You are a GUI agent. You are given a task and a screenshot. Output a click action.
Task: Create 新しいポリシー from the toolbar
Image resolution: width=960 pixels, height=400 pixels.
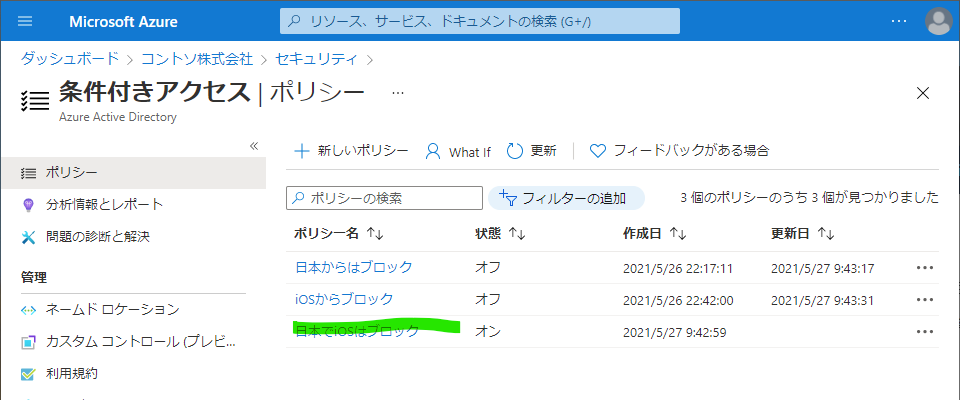351,151
